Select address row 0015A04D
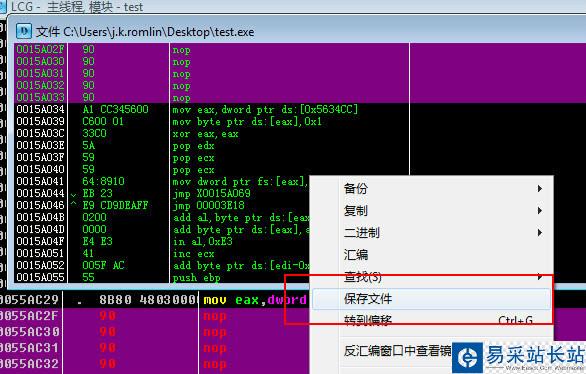 pos(40,229)
